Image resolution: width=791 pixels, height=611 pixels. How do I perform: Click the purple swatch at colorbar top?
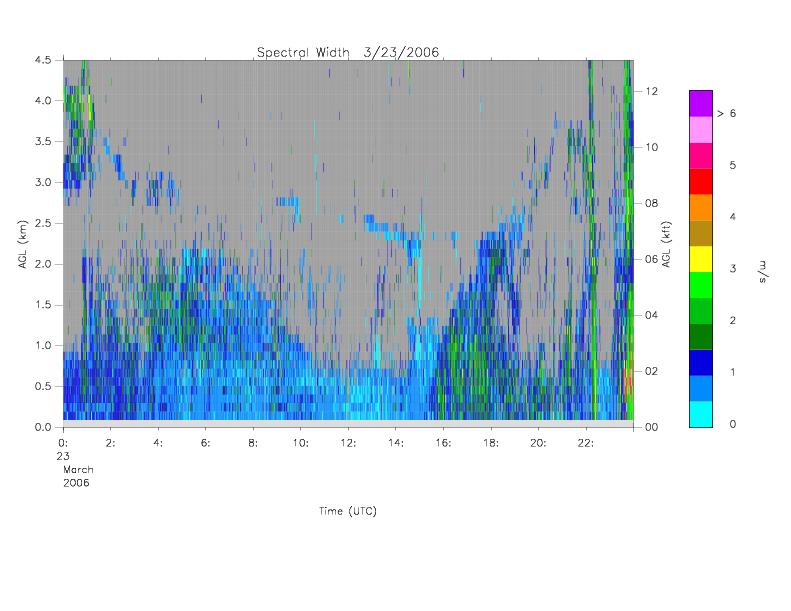tap(701, 103)
